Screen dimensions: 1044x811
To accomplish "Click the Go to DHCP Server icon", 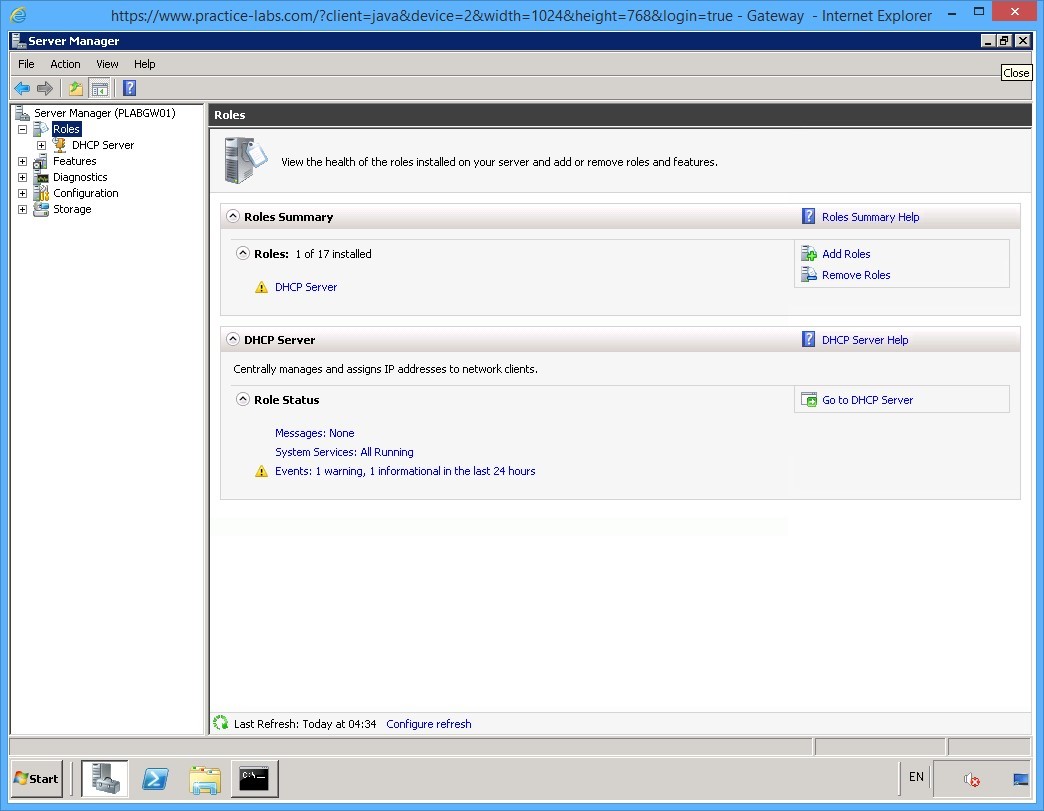I will tap(809, 400).
